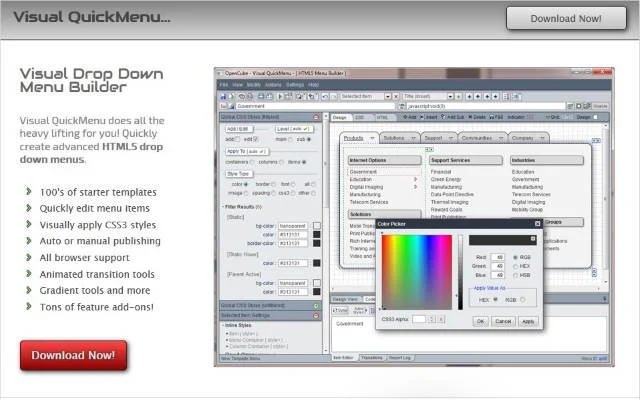Screen dimensions: 640x400
Task: Click small icon in color preview corner
Action: (x=533, y=239)
